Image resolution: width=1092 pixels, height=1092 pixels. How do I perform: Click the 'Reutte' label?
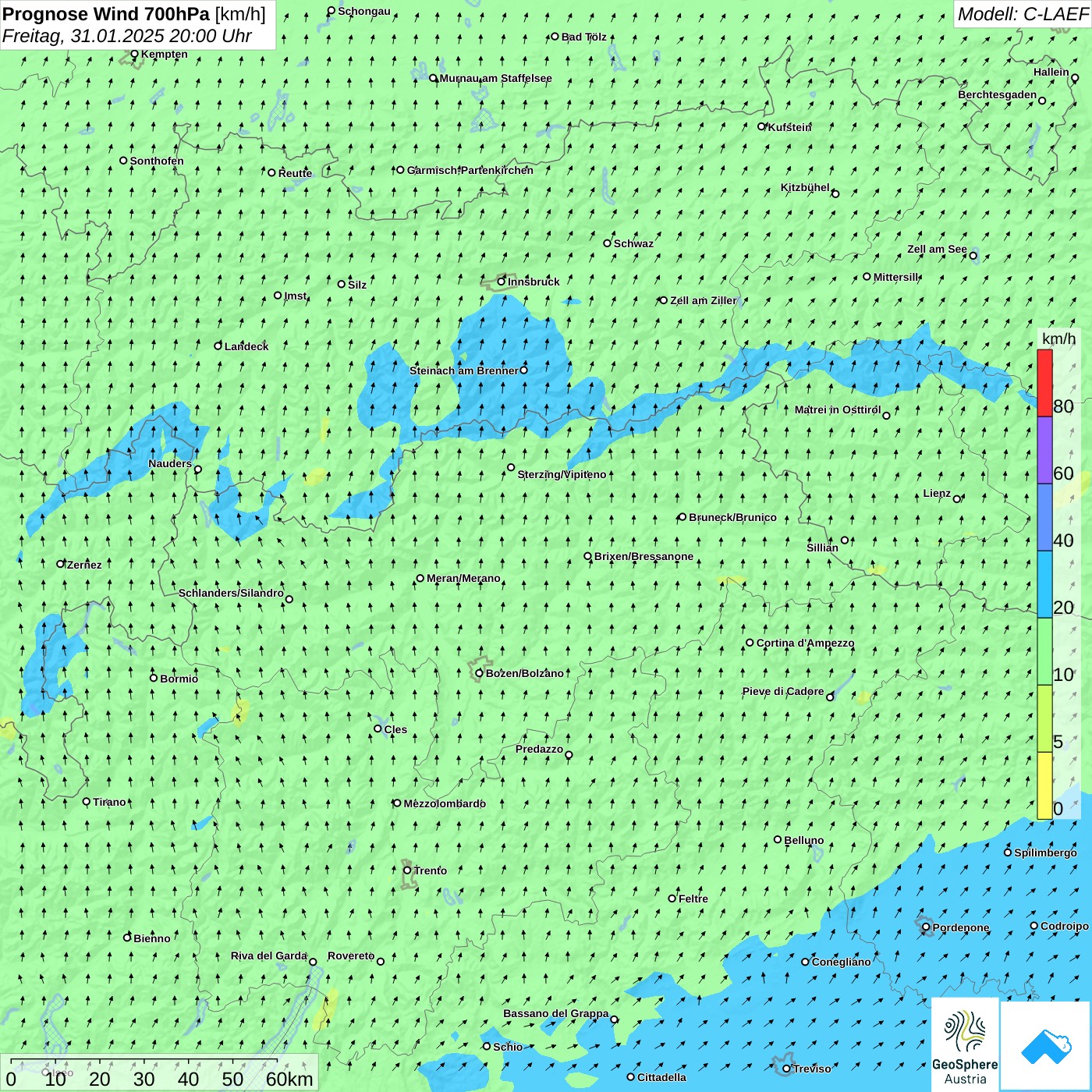pyautogui.click(x=295, y=173)
